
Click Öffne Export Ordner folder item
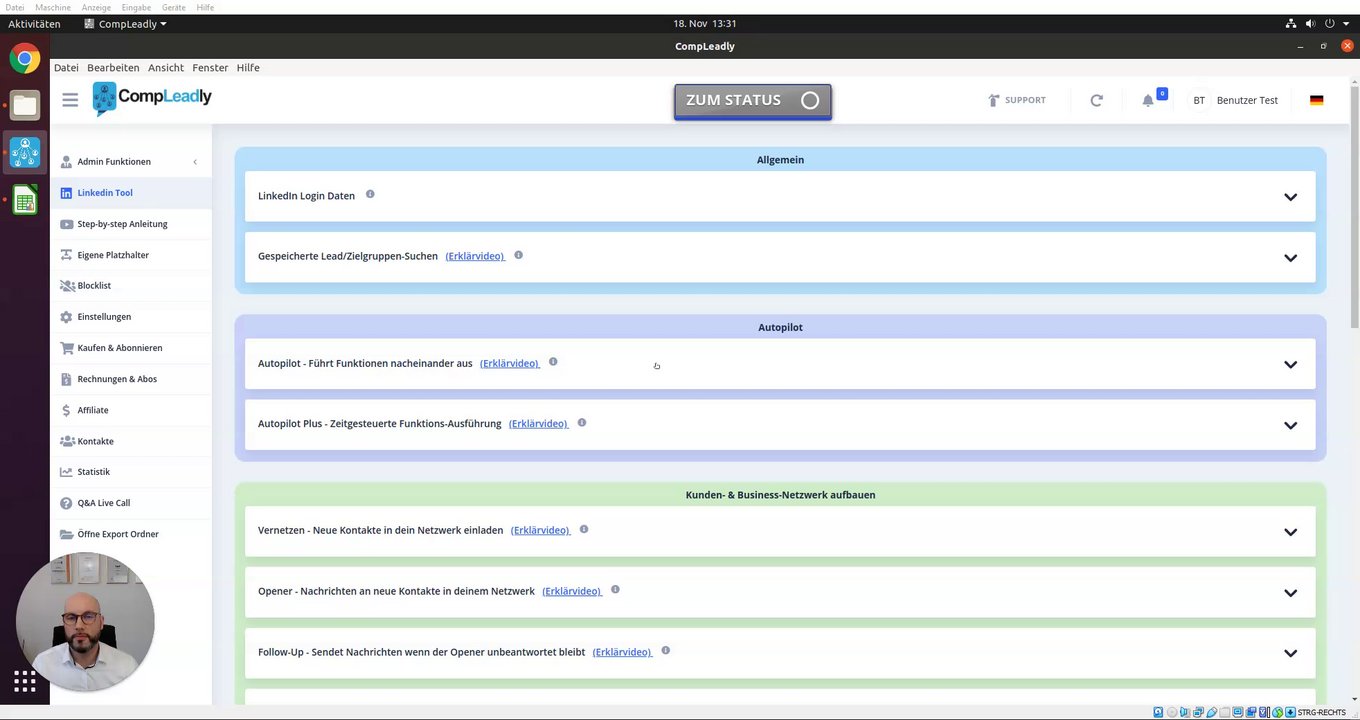131,534
